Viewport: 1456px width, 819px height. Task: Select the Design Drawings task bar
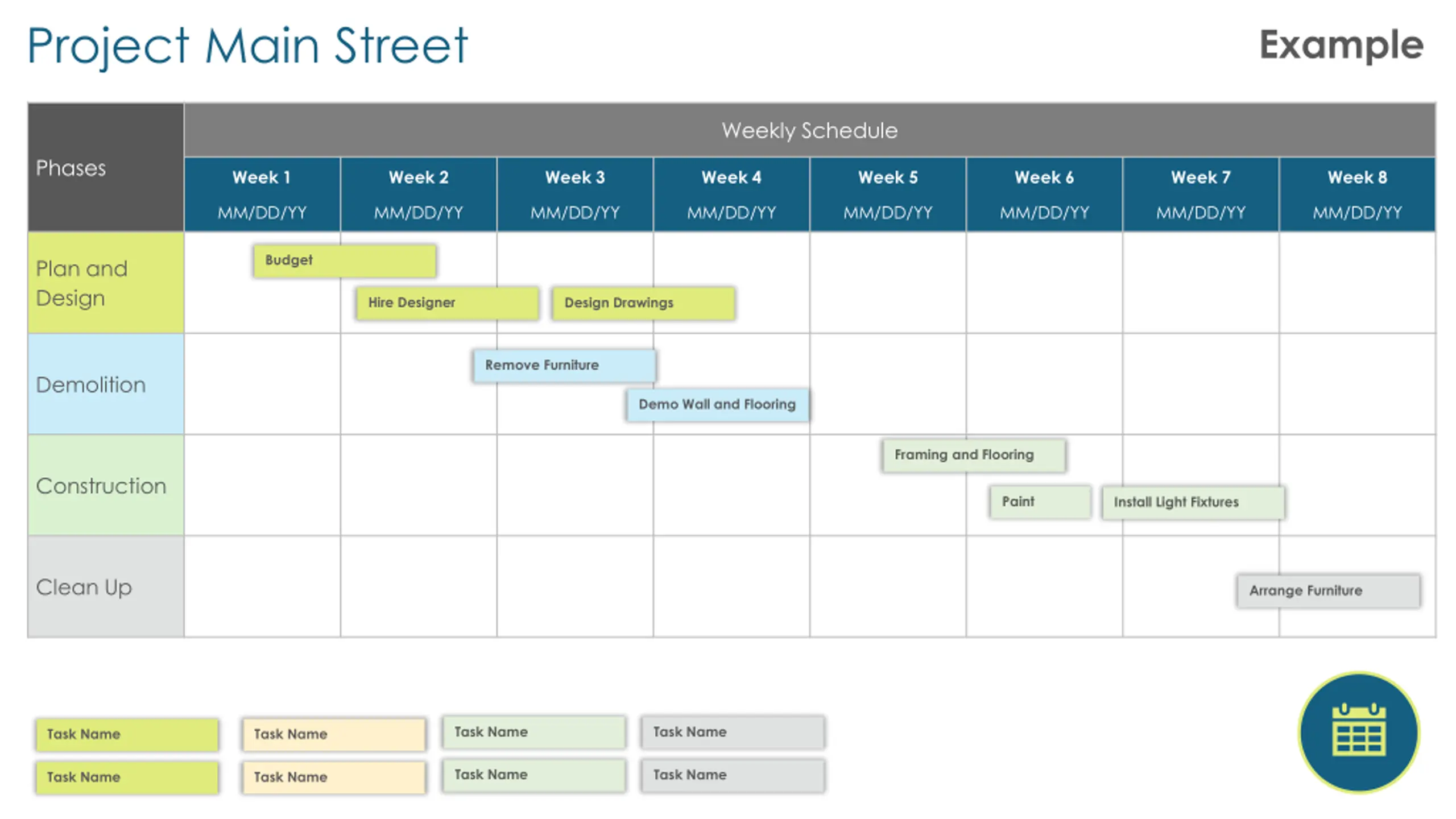[x=643, y=303]
